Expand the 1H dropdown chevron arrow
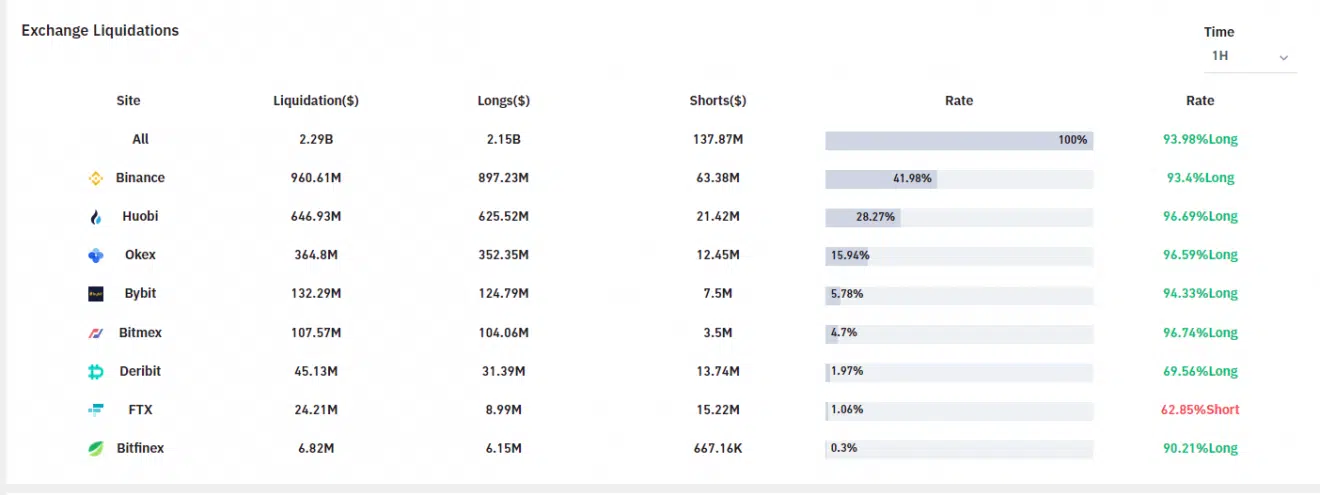The height and width of the screenshot is (495, 1320). pos(1283,58)
